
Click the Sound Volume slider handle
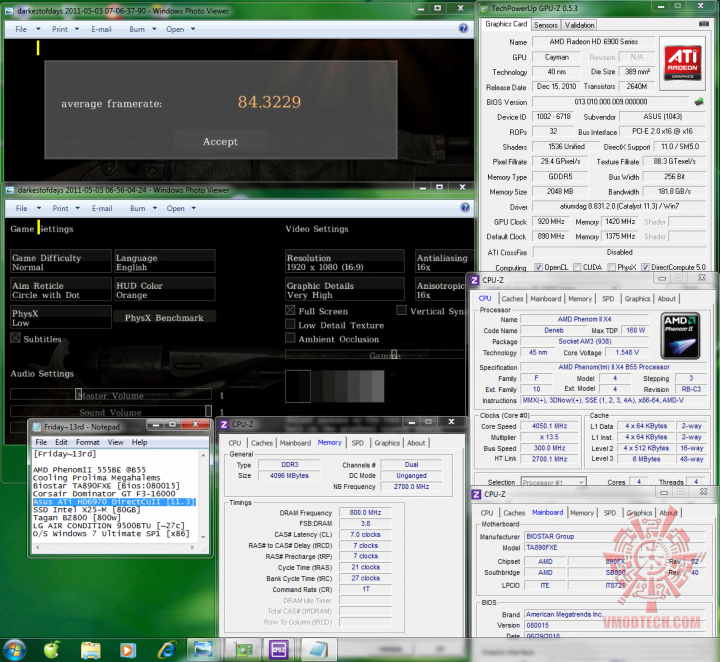[208, 410]
